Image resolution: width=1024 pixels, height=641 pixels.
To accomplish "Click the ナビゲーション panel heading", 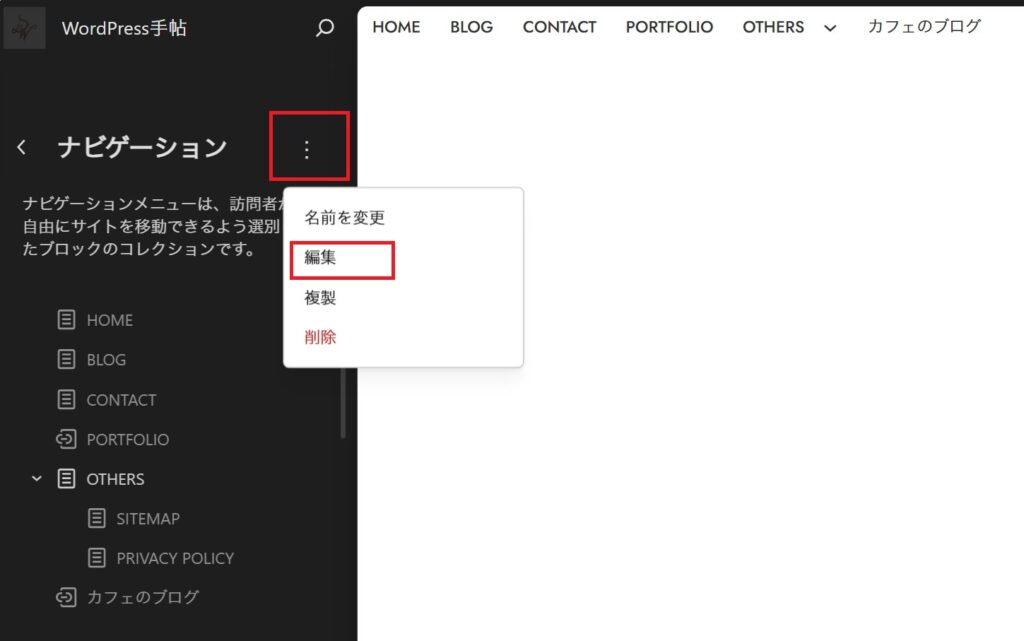I will pyautogui.click(x=142, y=148).
